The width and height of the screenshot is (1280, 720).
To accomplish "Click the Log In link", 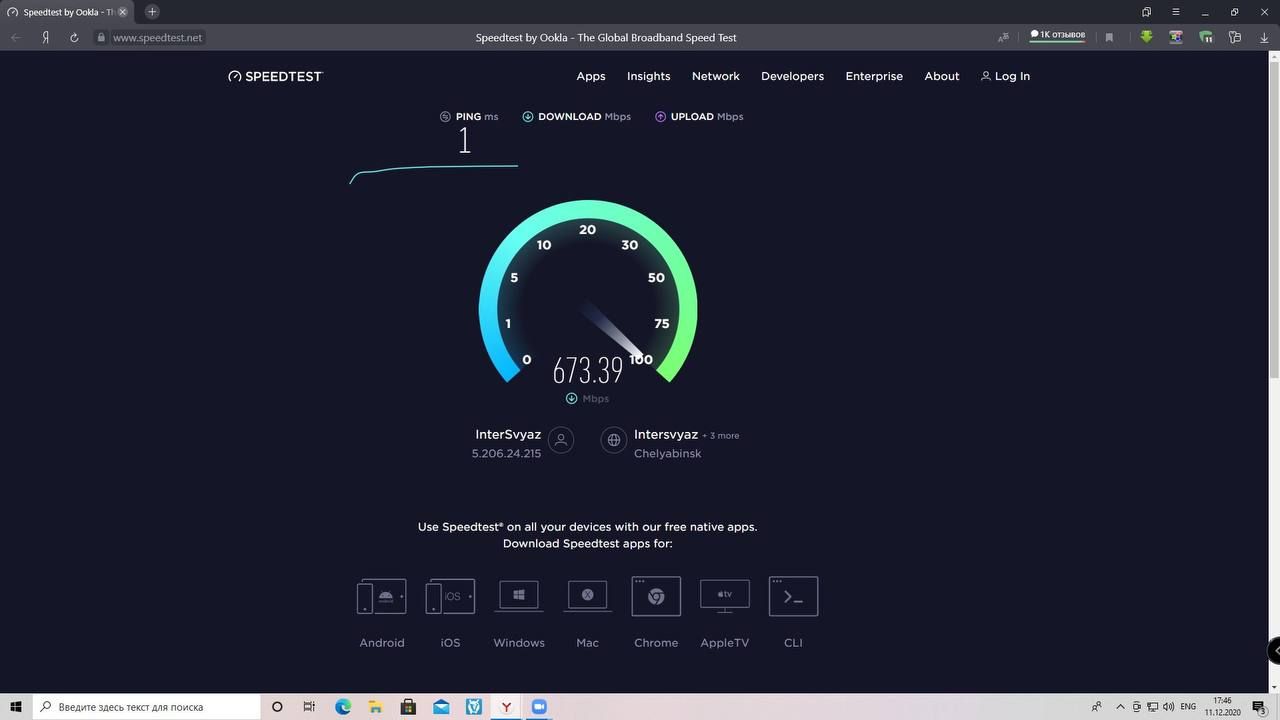I will (x=1005, y=76).
